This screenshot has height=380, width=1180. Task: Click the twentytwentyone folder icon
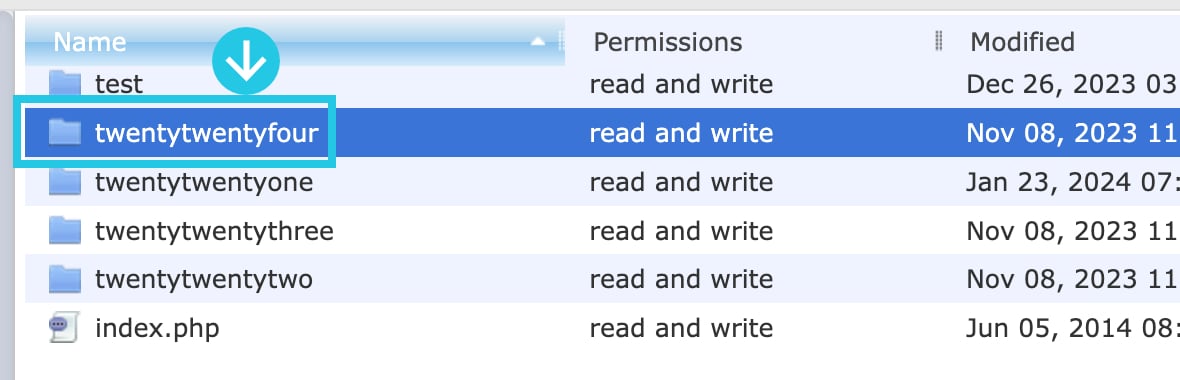click(65, 181)
